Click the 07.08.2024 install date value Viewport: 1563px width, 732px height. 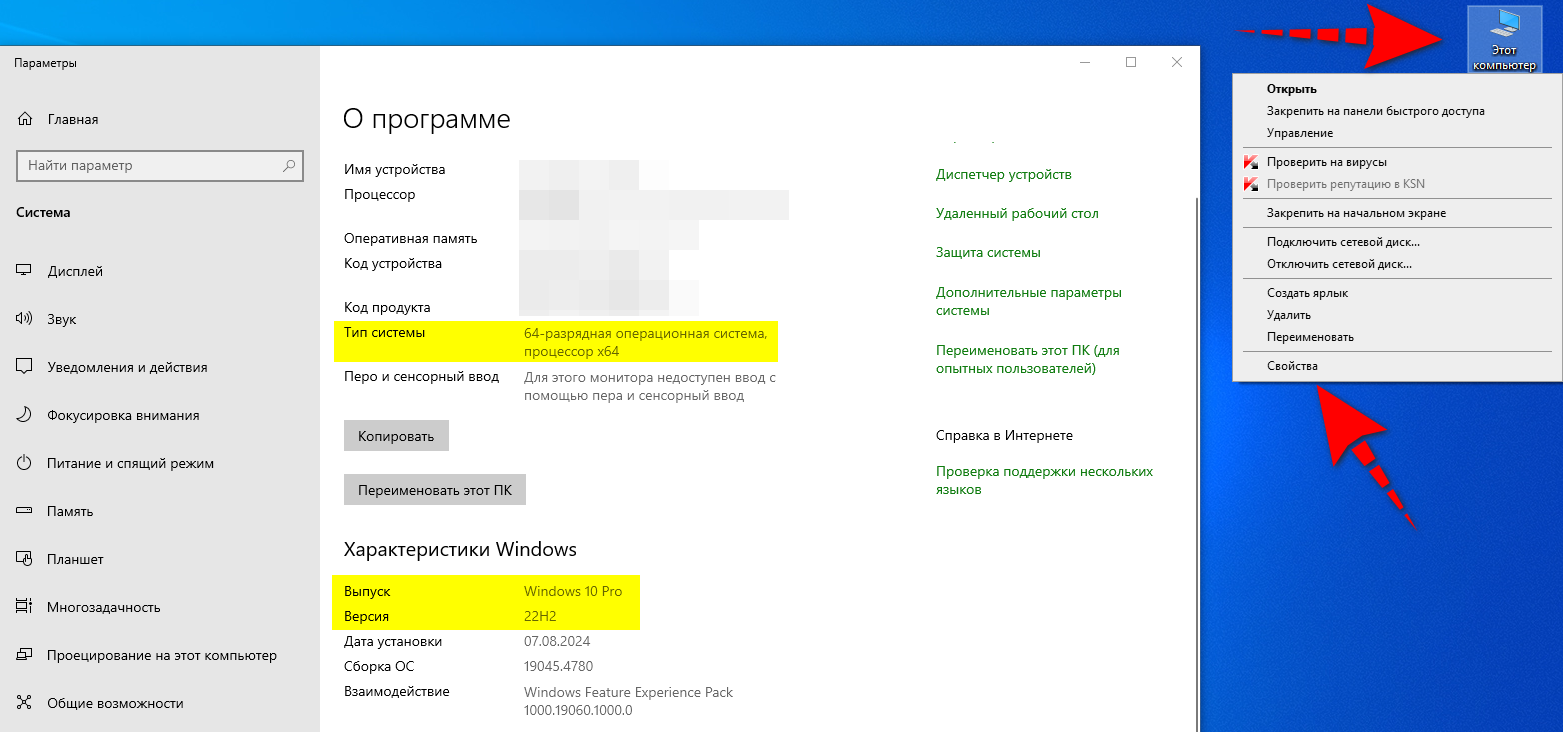pyautogui.click(x=558, y=641)
